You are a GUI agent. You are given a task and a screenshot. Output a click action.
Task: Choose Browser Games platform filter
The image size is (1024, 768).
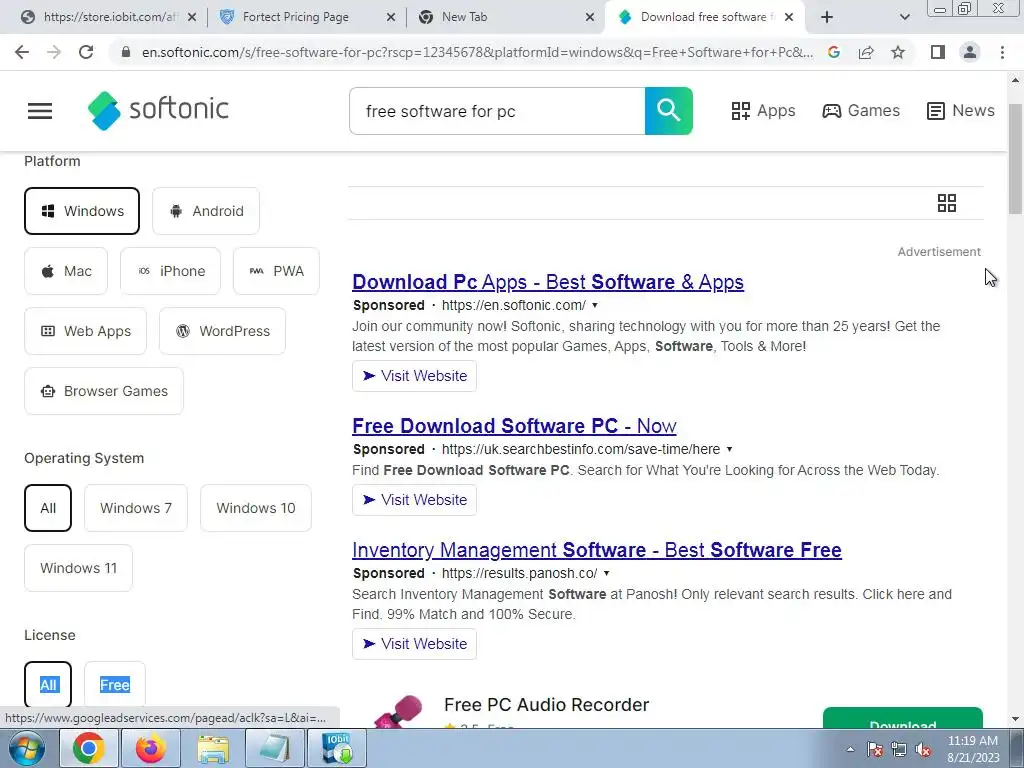[x=104, y=391]
